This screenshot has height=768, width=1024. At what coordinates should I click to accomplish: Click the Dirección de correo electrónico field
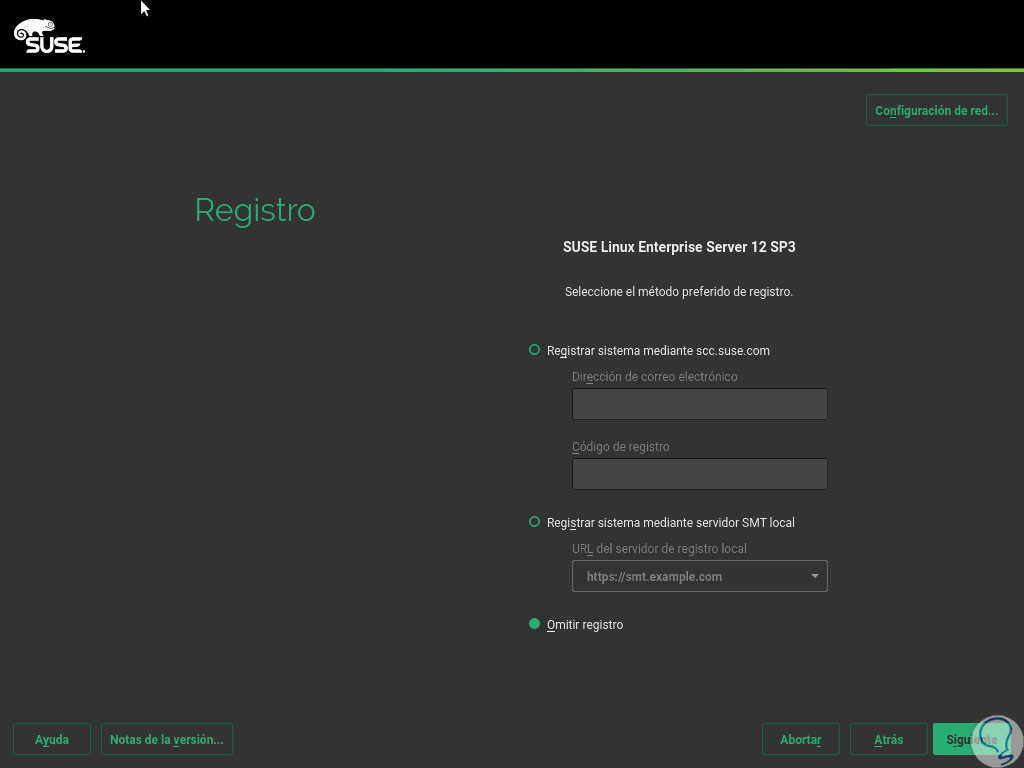(x=699, y=404)
